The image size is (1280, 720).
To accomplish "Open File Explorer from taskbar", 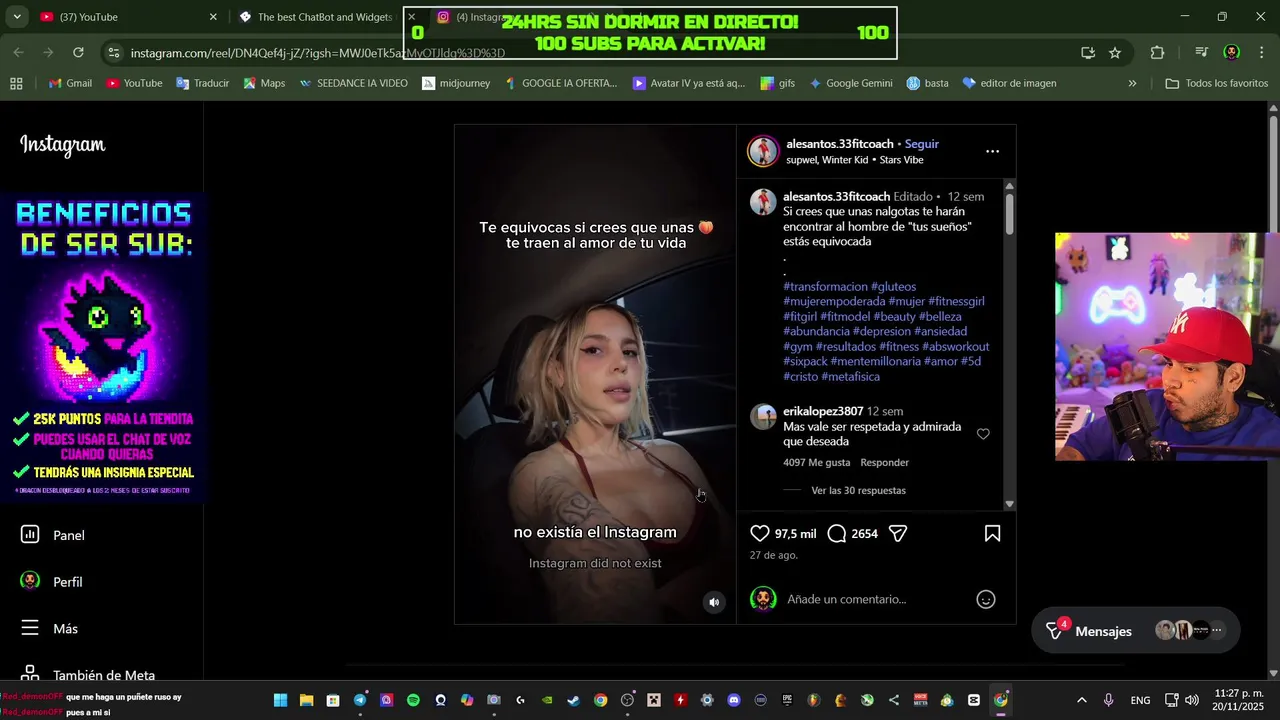I will click(x=306, y=700).
